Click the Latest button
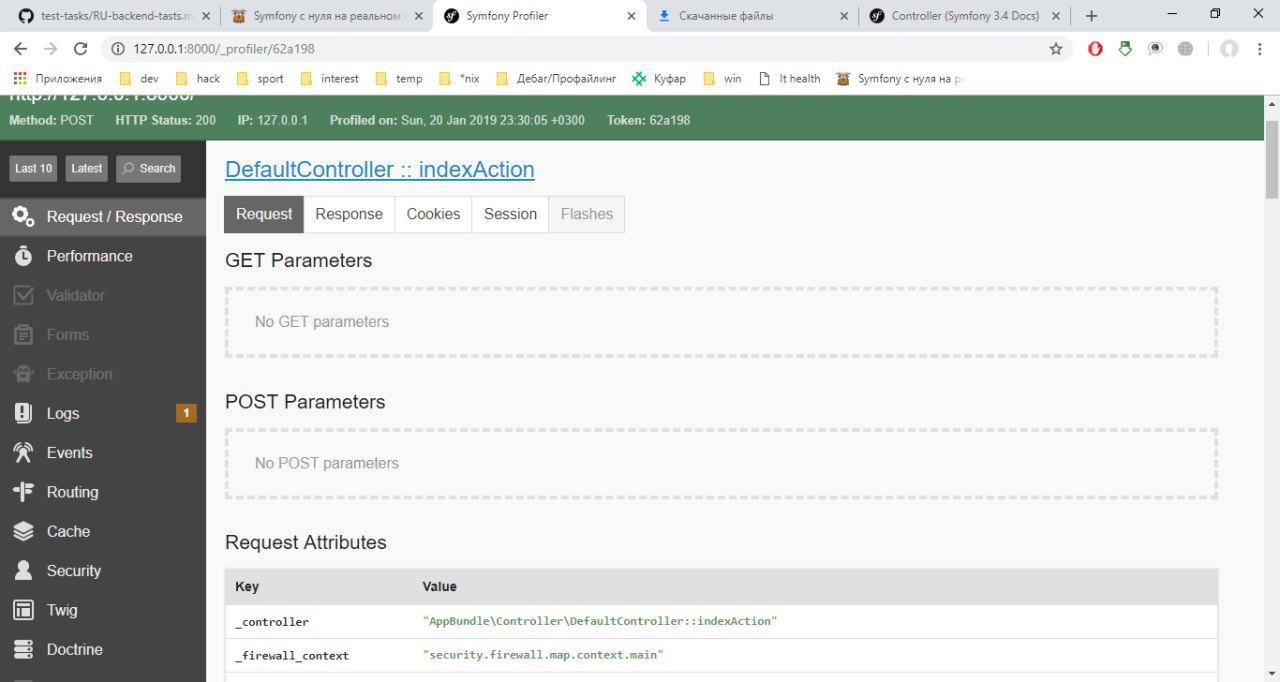Image resolution: width=1280 pixels, height=682 pixels. pyautogui.click(x=87, y=168)
